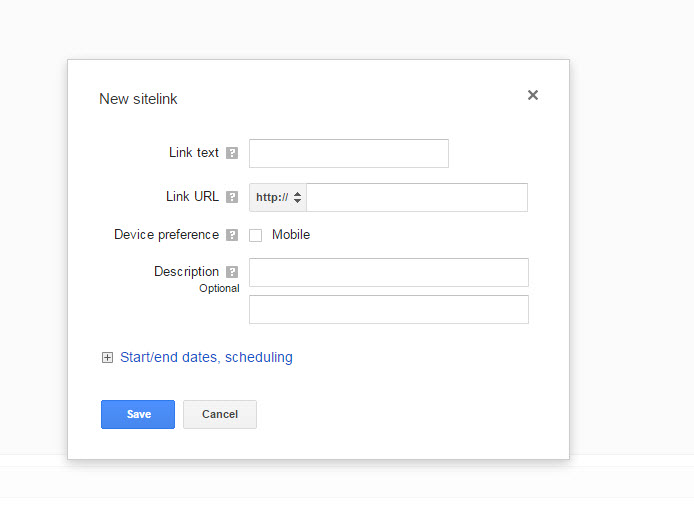
Task: Click the plus icon before scheduling
Action: (107, 358)
